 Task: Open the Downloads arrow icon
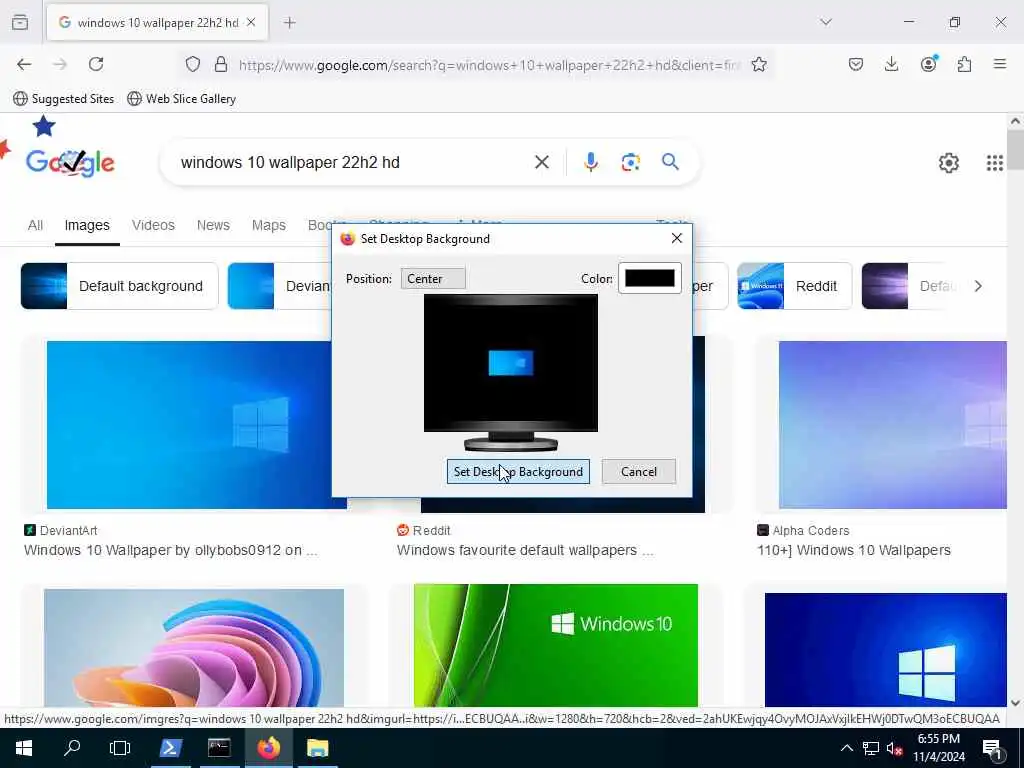(891, 64)
